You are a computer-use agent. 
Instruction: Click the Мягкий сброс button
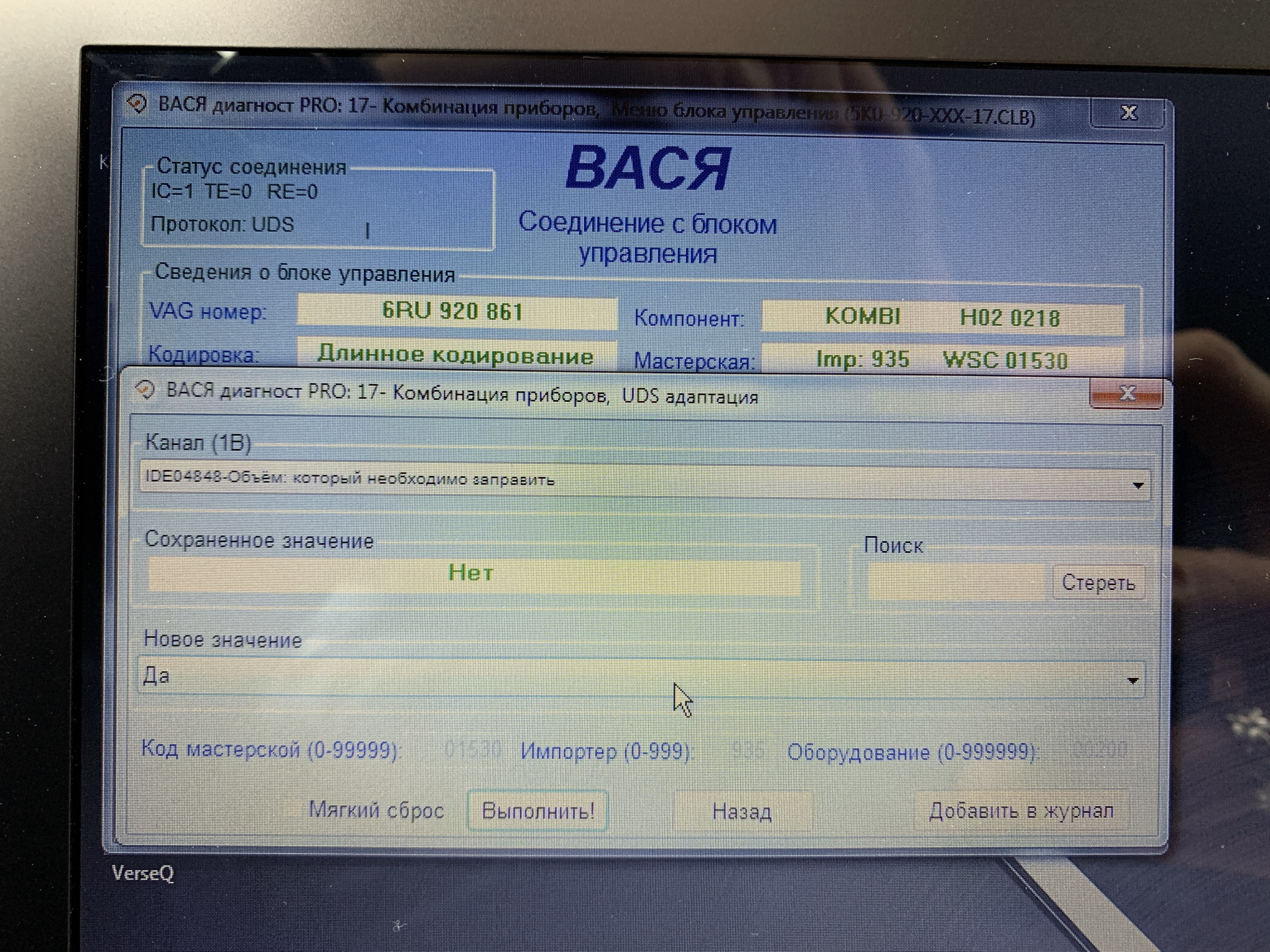tap(376, 810)
